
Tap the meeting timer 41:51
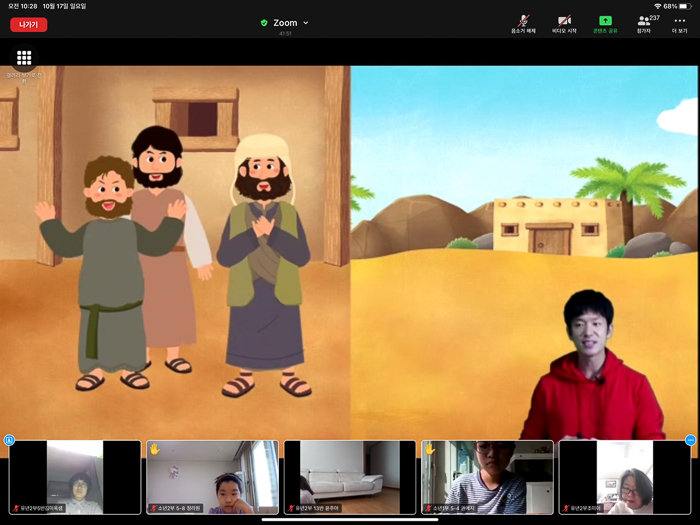(x=285, y=33)
